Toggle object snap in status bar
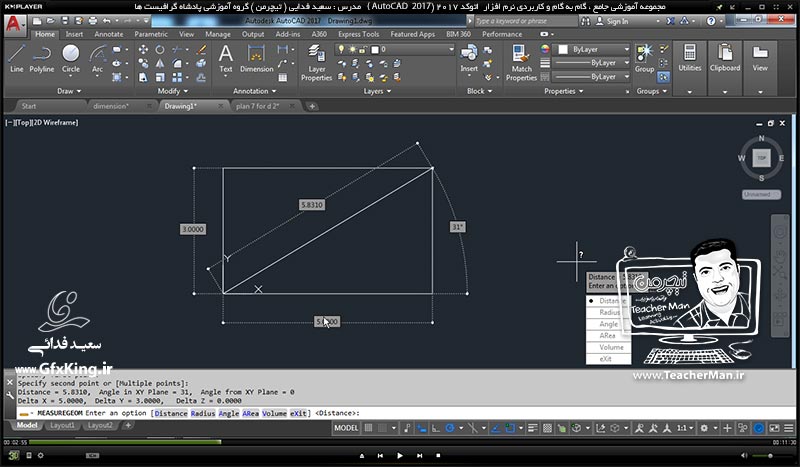Screen dimensions: 800x467 [x=509, y=428]
